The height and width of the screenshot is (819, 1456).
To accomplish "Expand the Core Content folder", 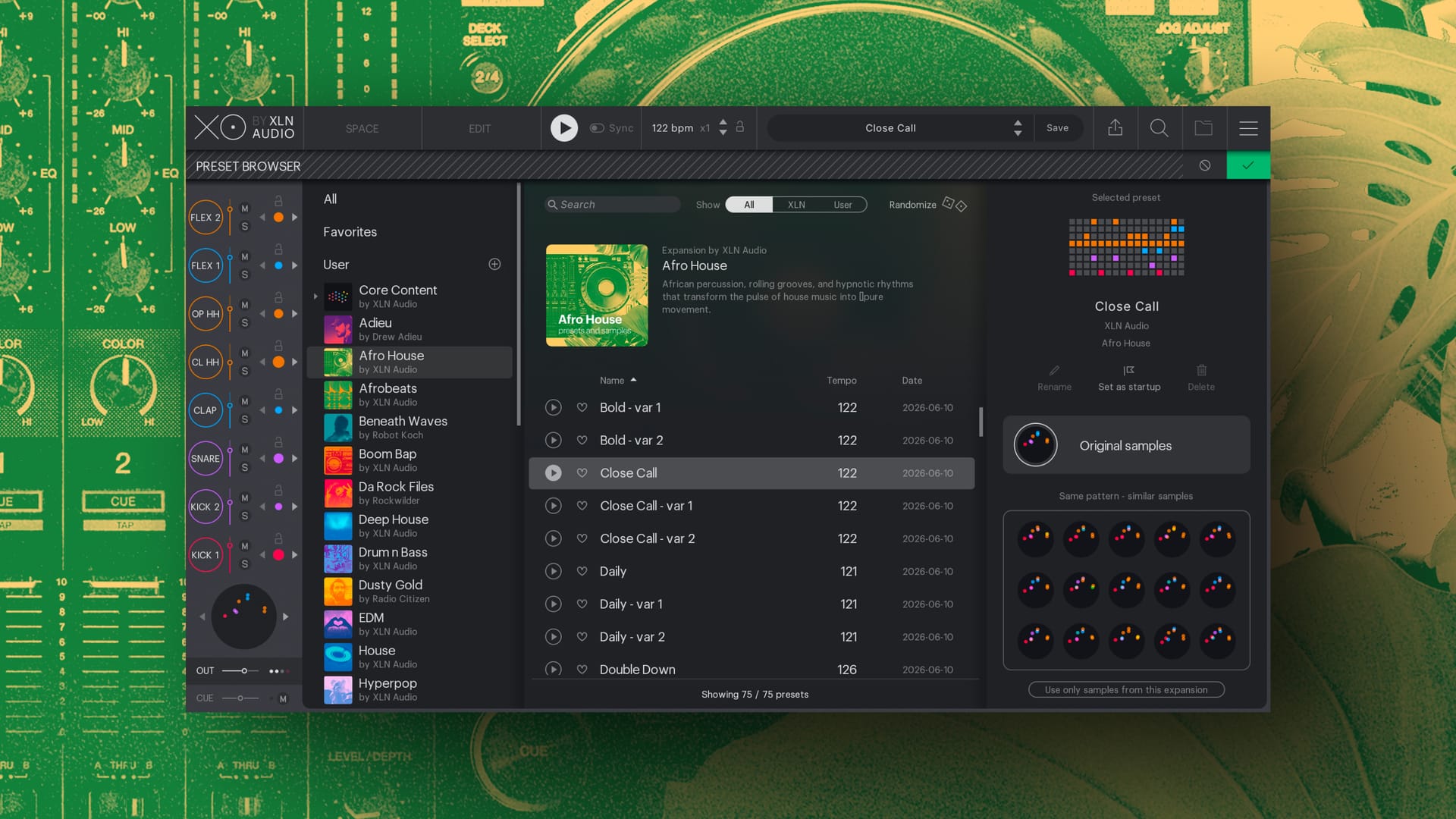I will (315, 297).
